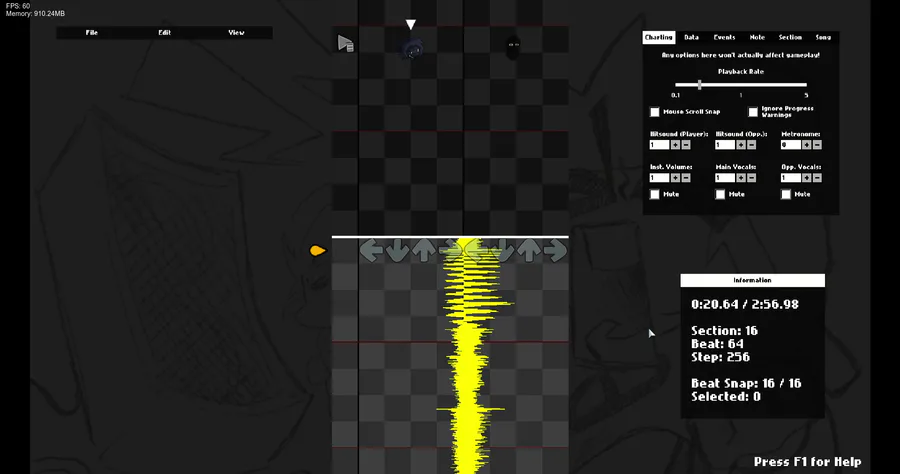Click the event column icon above the grid
This screenshot has height=474, width=900.
345,44
